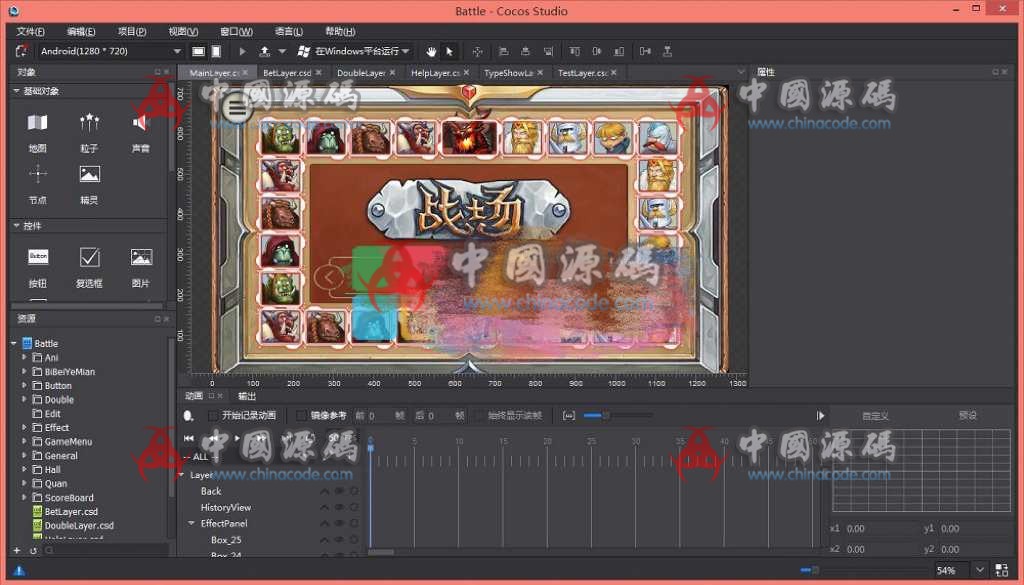1024x585 pixels.
Task: Open the 编辑(E) menu
Action: (81, 31)
